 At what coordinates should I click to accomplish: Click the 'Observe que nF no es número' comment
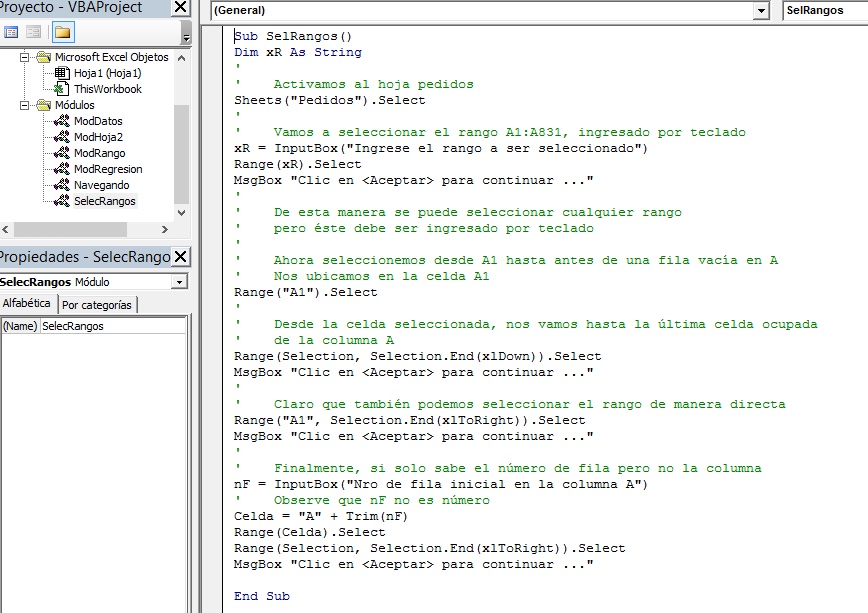(x=382, y=501)
